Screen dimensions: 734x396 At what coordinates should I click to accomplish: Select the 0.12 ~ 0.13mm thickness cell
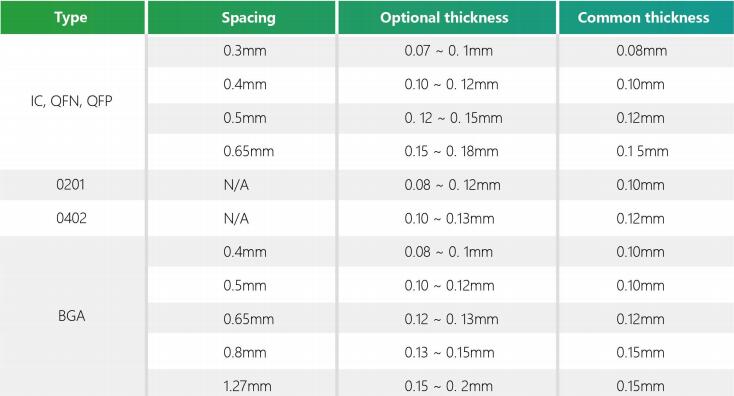(x=447, y=319)
